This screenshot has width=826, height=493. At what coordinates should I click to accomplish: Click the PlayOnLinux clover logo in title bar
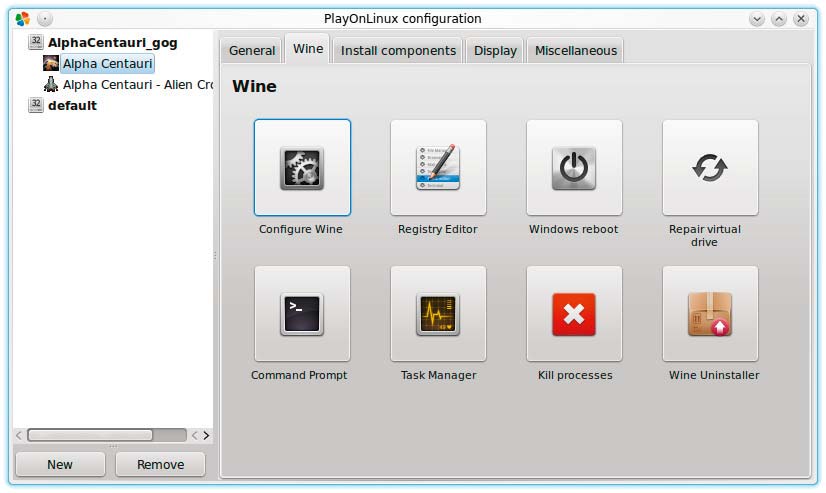(x=23, y=19)
